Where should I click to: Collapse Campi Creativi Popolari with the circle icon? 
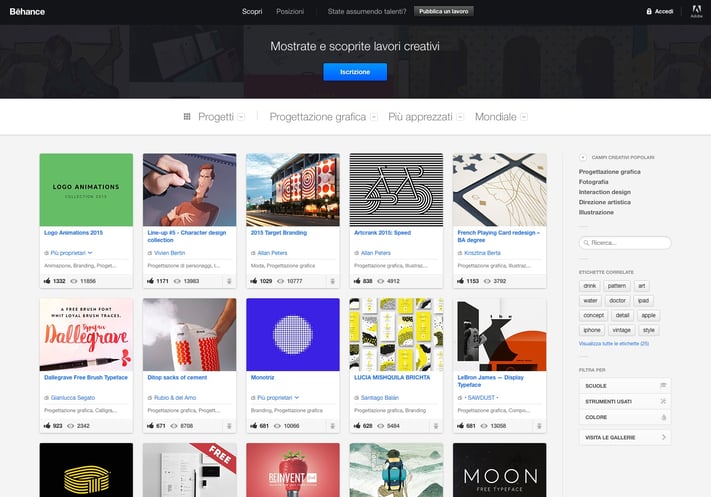583,157
